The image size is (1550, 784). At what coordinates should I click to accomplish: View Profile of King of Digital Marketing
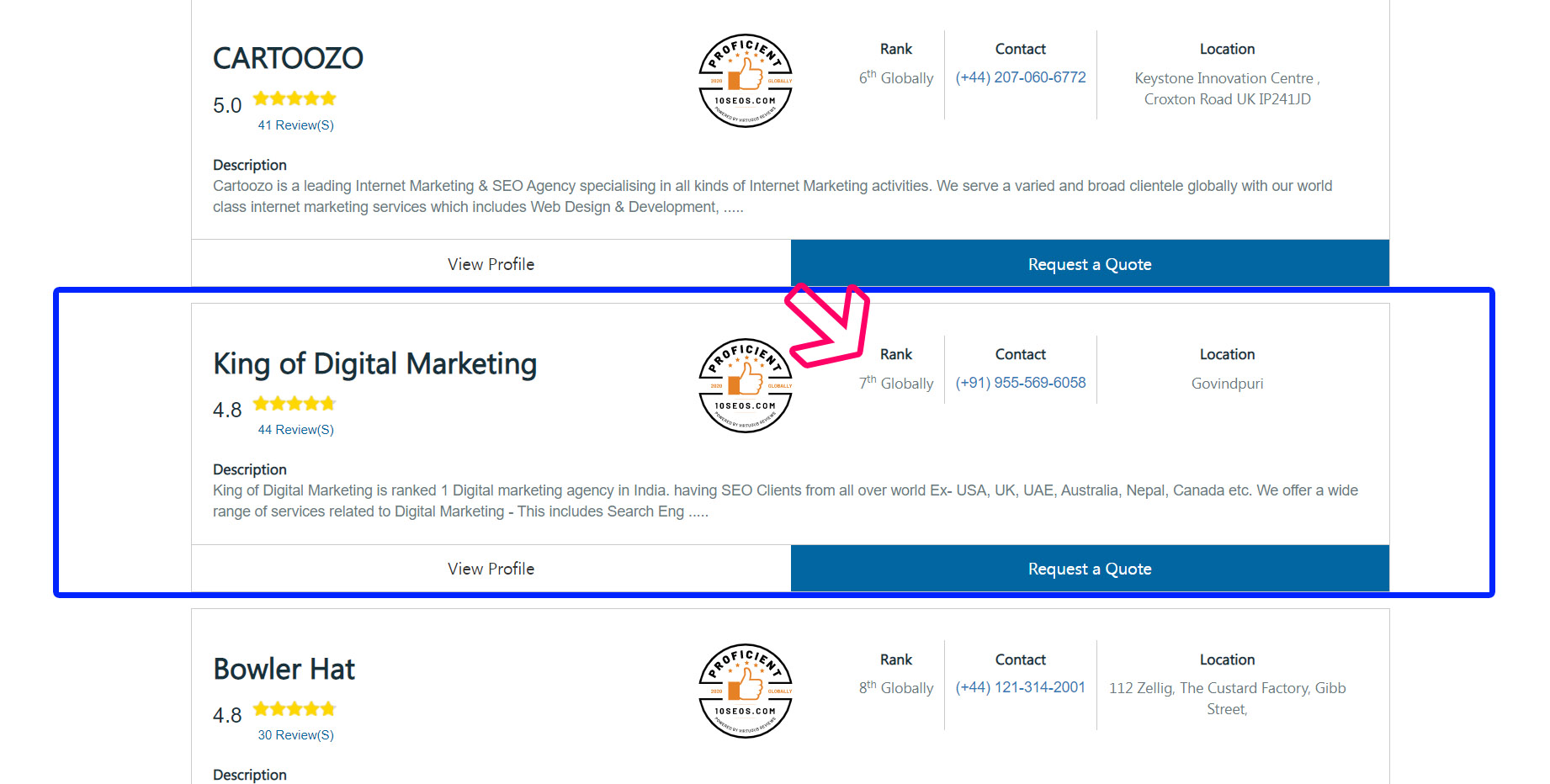(491, 569)
